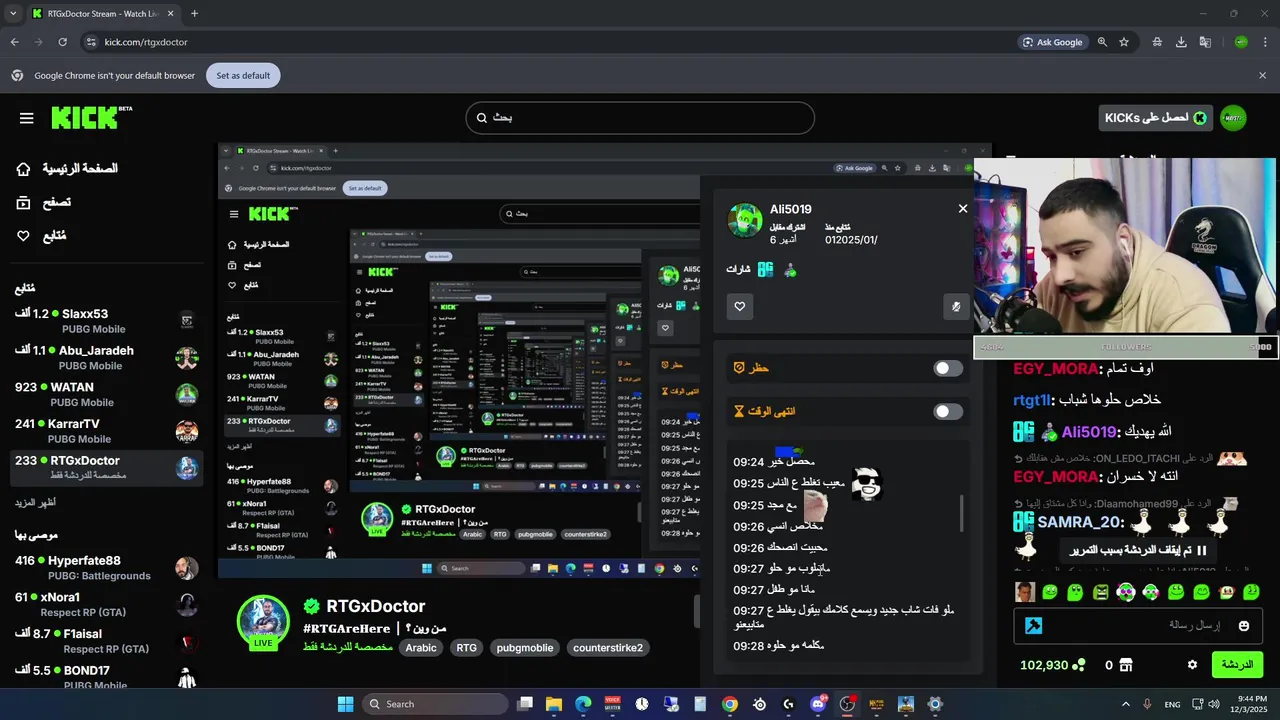Go to home page sidebar icon
The height and width of the screenshot is (720, 1280).
coord(23,169)
